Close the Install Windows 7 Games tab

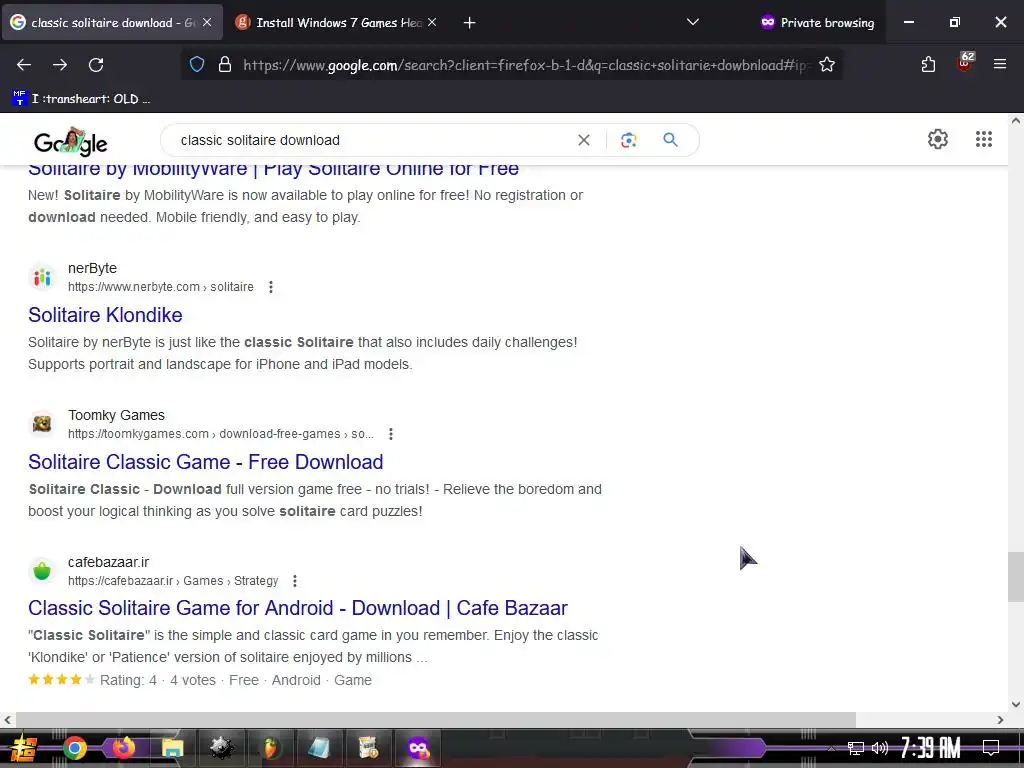(x=432, y=22)
